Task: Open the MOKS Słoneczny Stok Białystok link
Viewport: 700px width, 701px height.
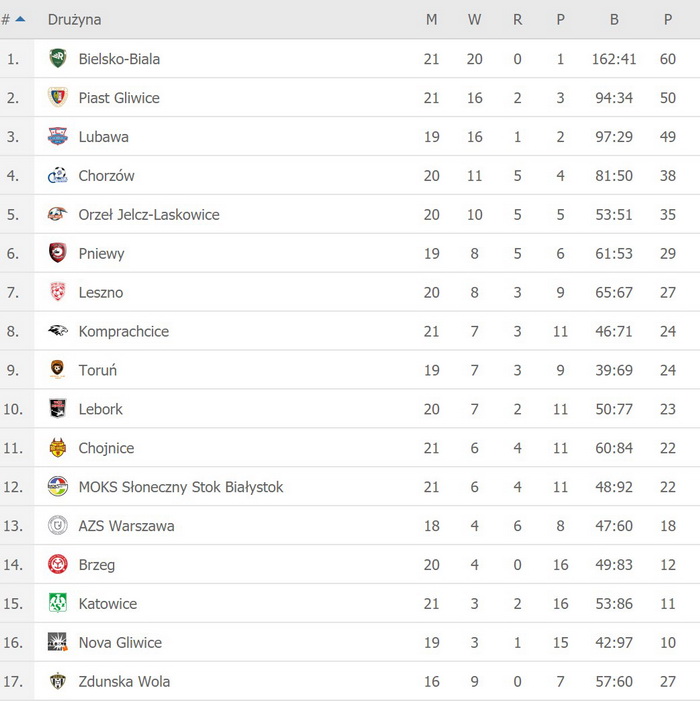Action: point(181,487)
